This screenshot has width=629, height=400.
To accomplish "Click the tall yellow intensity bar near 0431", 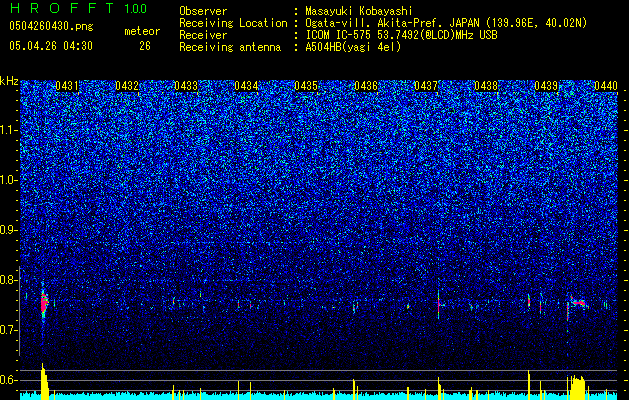I will (44, 382).
